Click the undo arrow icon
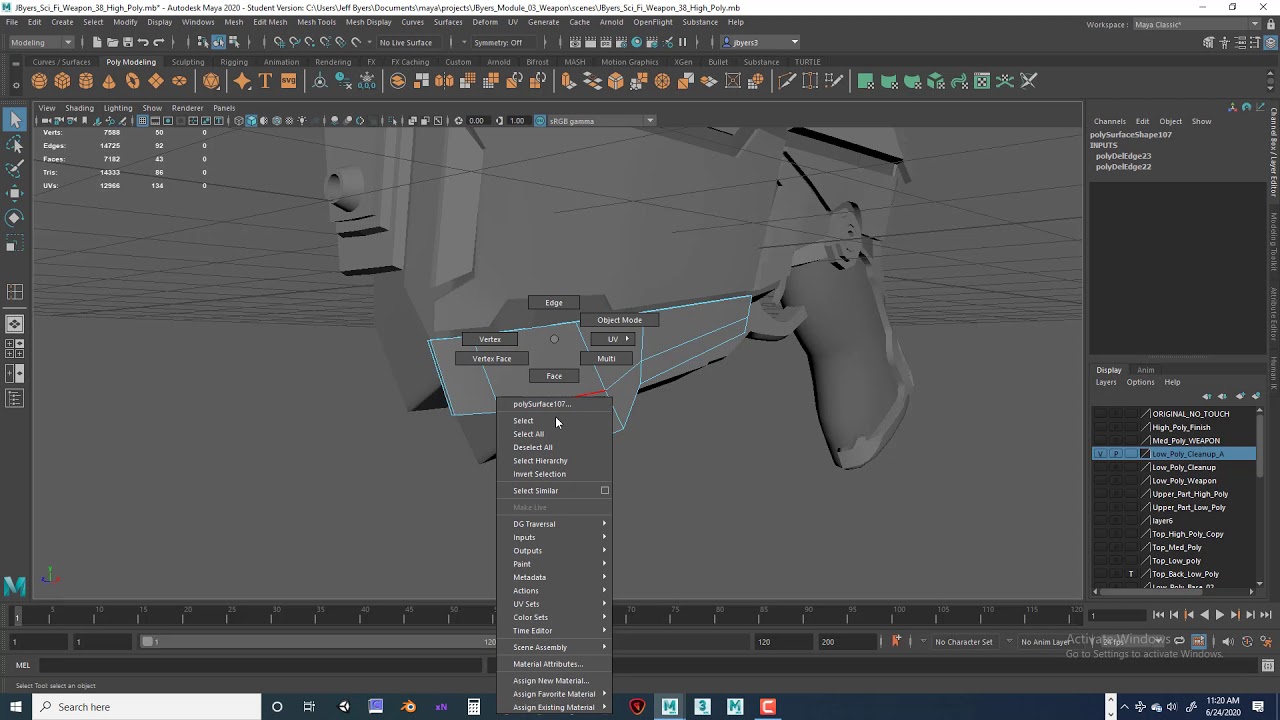This screenshot has width=1280, height=720. 143,42
